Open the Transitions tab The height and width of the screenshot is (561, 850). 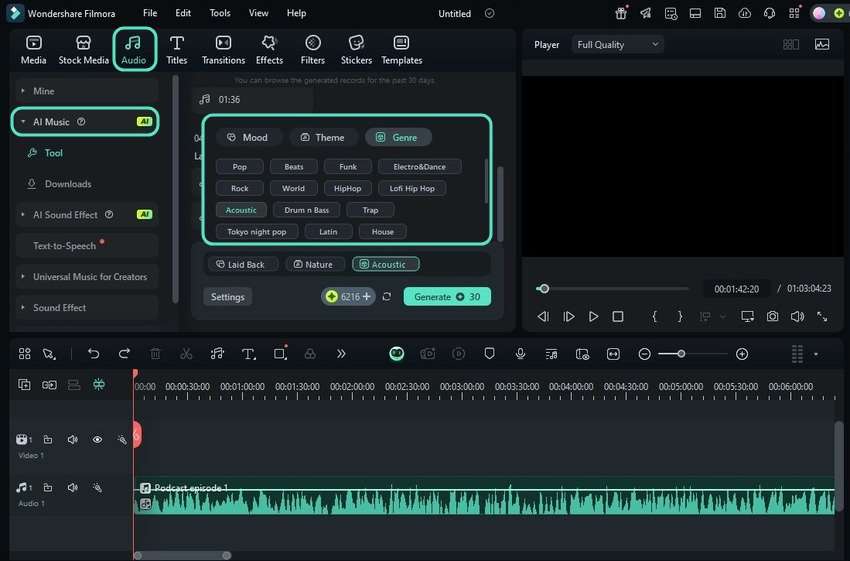tap(223, 50)
